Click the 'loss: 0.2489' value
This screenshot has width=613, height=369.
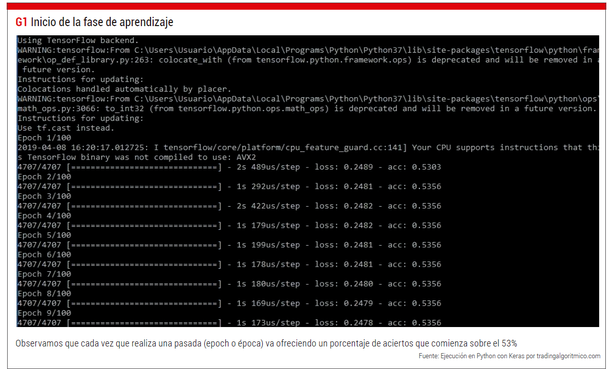click(x=344, y=167)
